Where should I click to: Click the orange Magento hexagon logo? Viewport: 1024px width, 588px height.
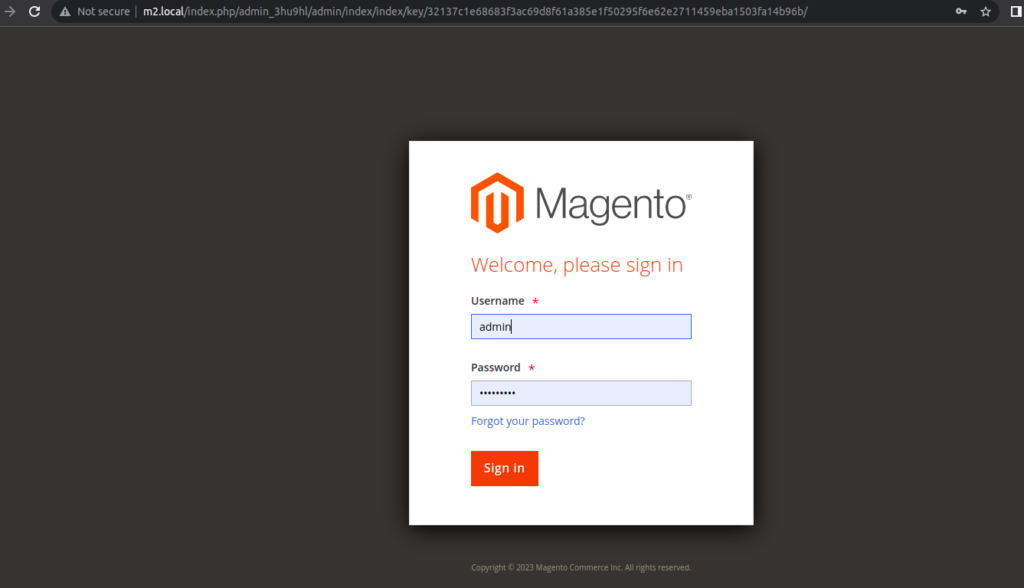coord(497,203)
